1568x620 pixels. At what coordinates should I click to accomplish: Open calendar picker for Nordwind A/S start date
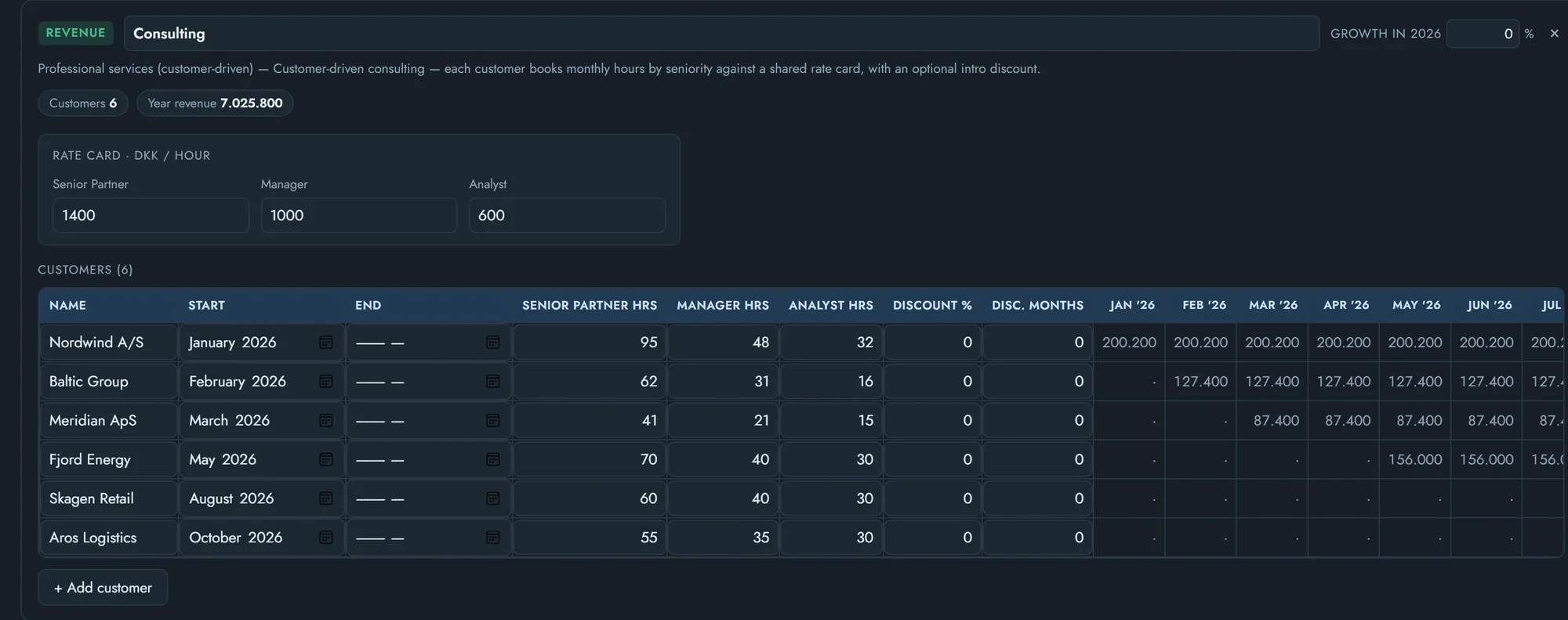326,343
